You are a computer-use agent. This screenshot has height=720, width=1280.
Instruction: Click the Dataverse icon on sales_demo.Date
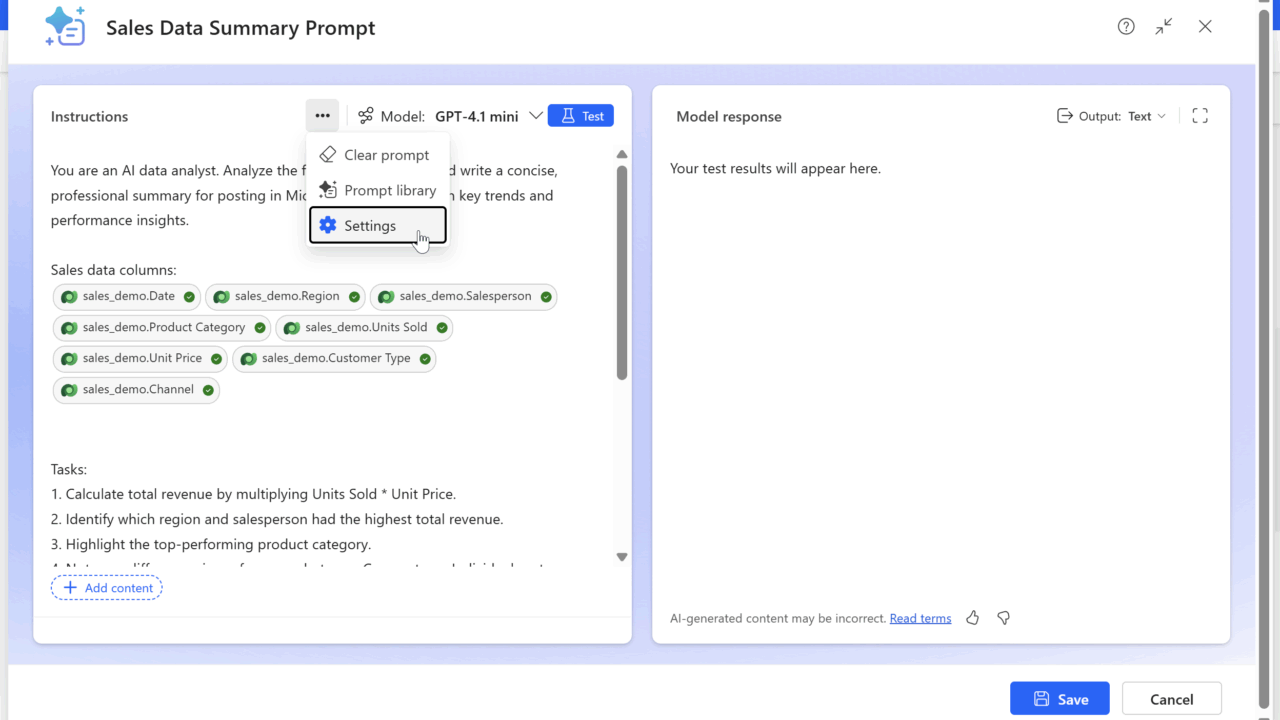click(69, 297)
